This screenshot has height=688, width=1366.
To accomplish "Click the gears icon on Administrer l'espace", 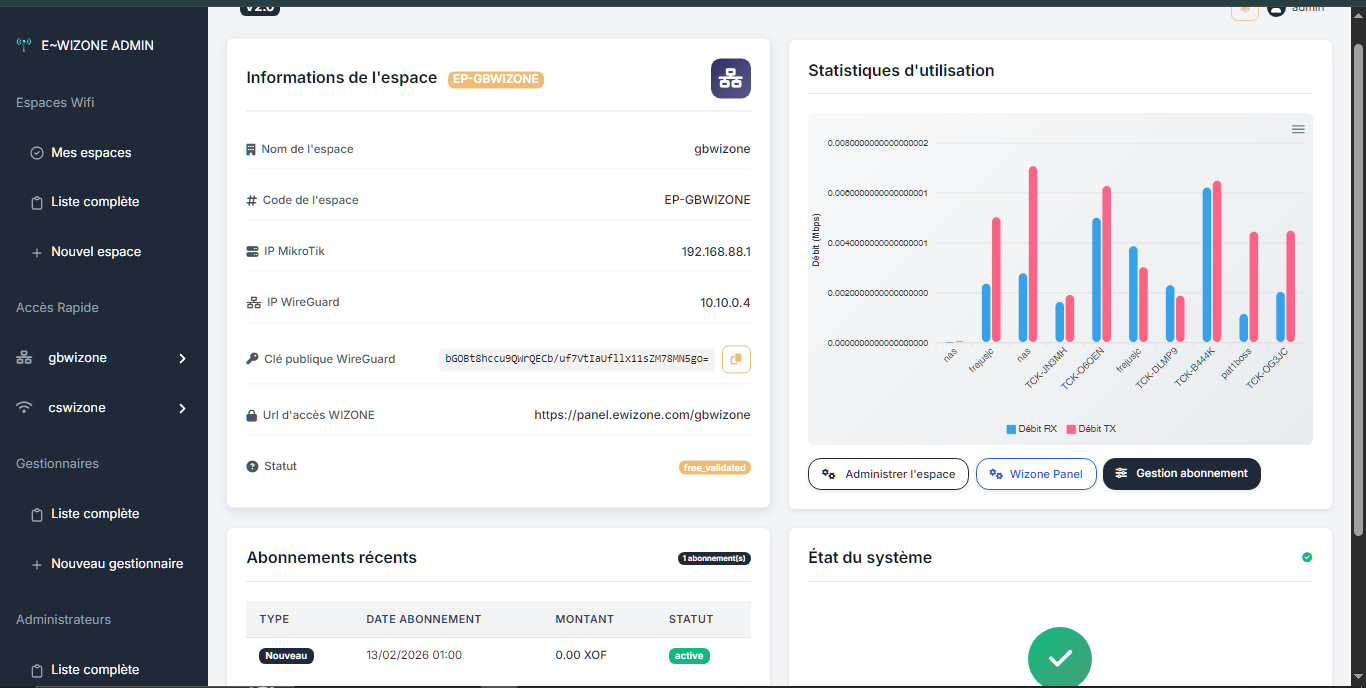I will (828, 474).
